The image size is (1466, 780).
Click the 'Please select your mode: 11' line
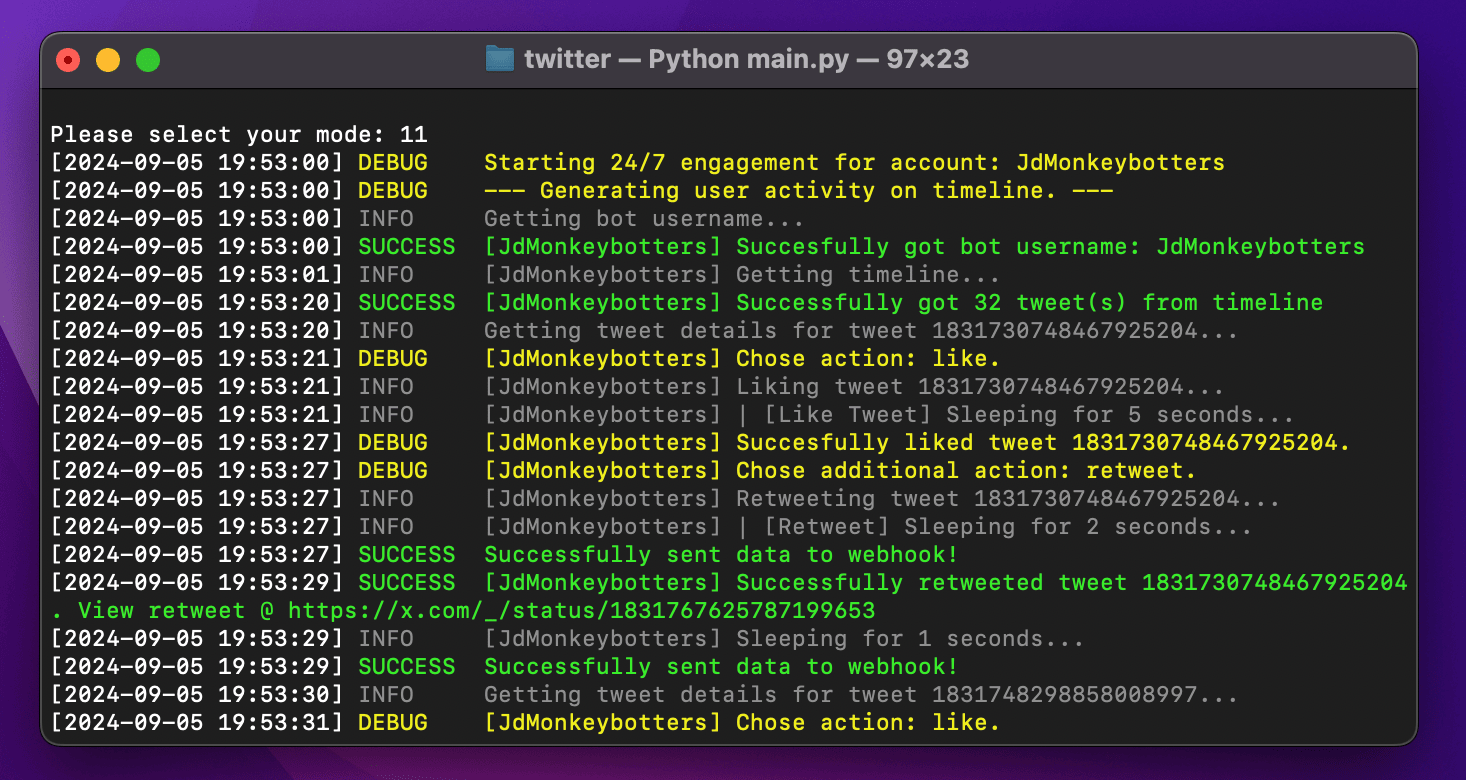click(239, 134)
